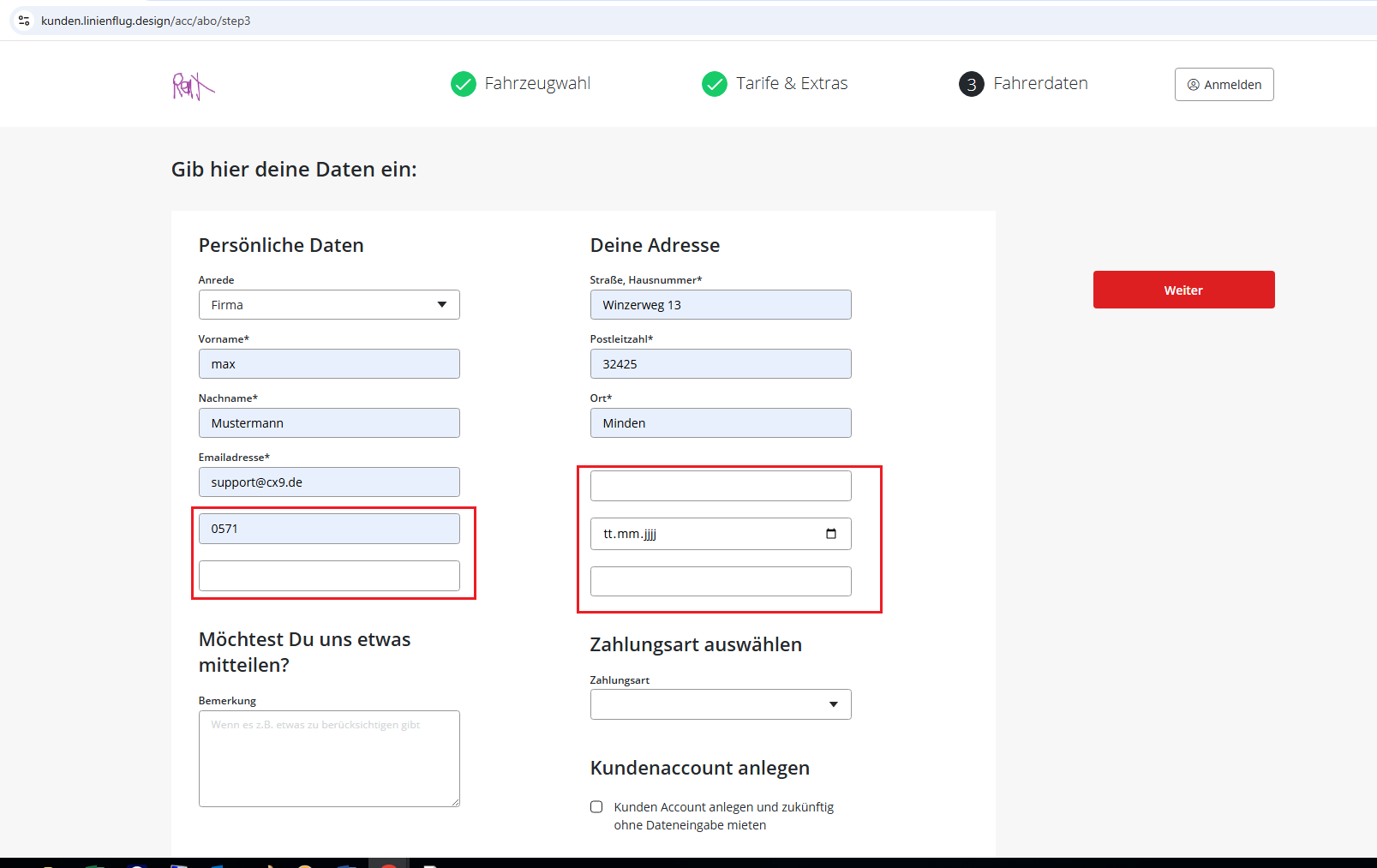1377x868 pixels.
Task: Open the calendar picker in date field
Action: click(830, 534)
